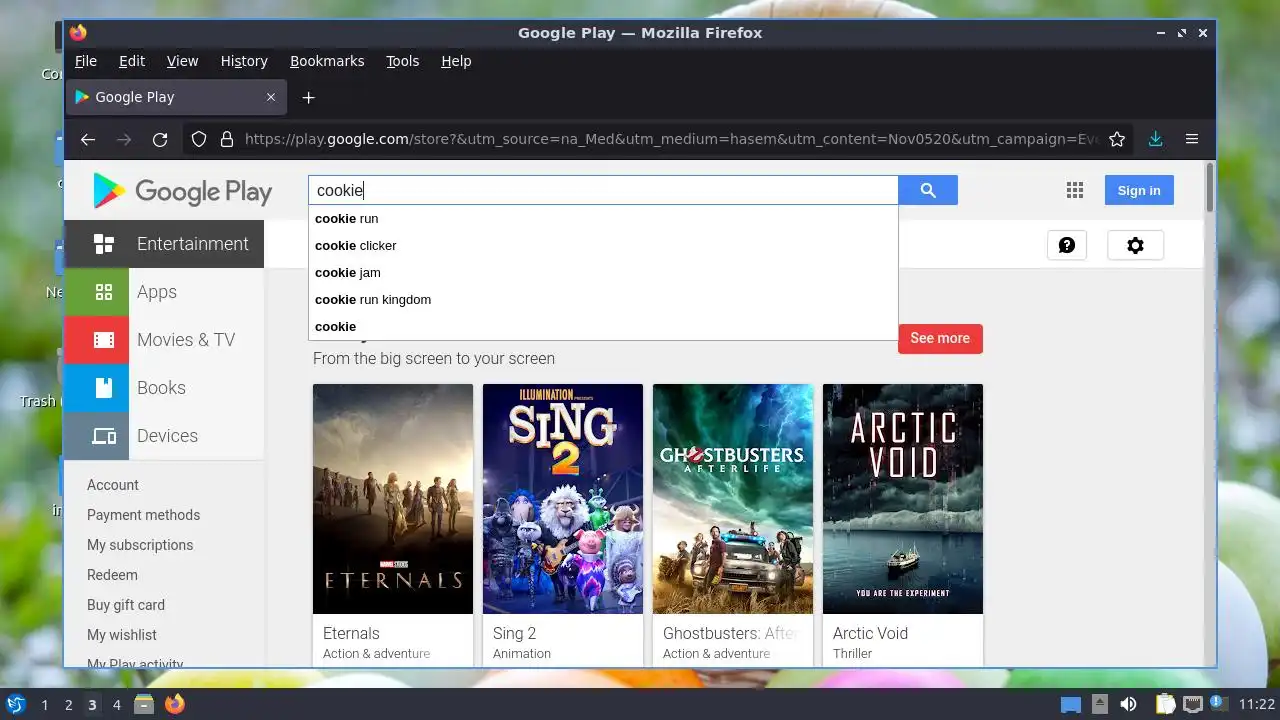Click the red See more button
Viewport: 1280px width, 720px height.
940,338
